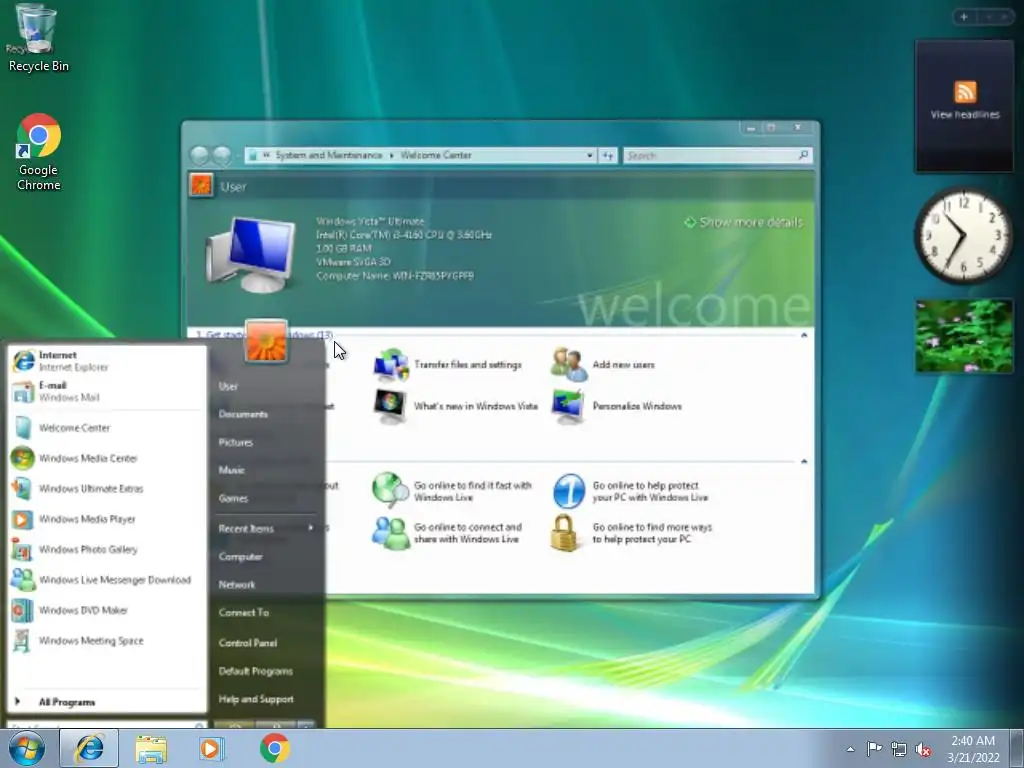Open address bar history dropdown
This screenshot has width=1024, height=768.
pyautogui.click(x=589, y=155)
